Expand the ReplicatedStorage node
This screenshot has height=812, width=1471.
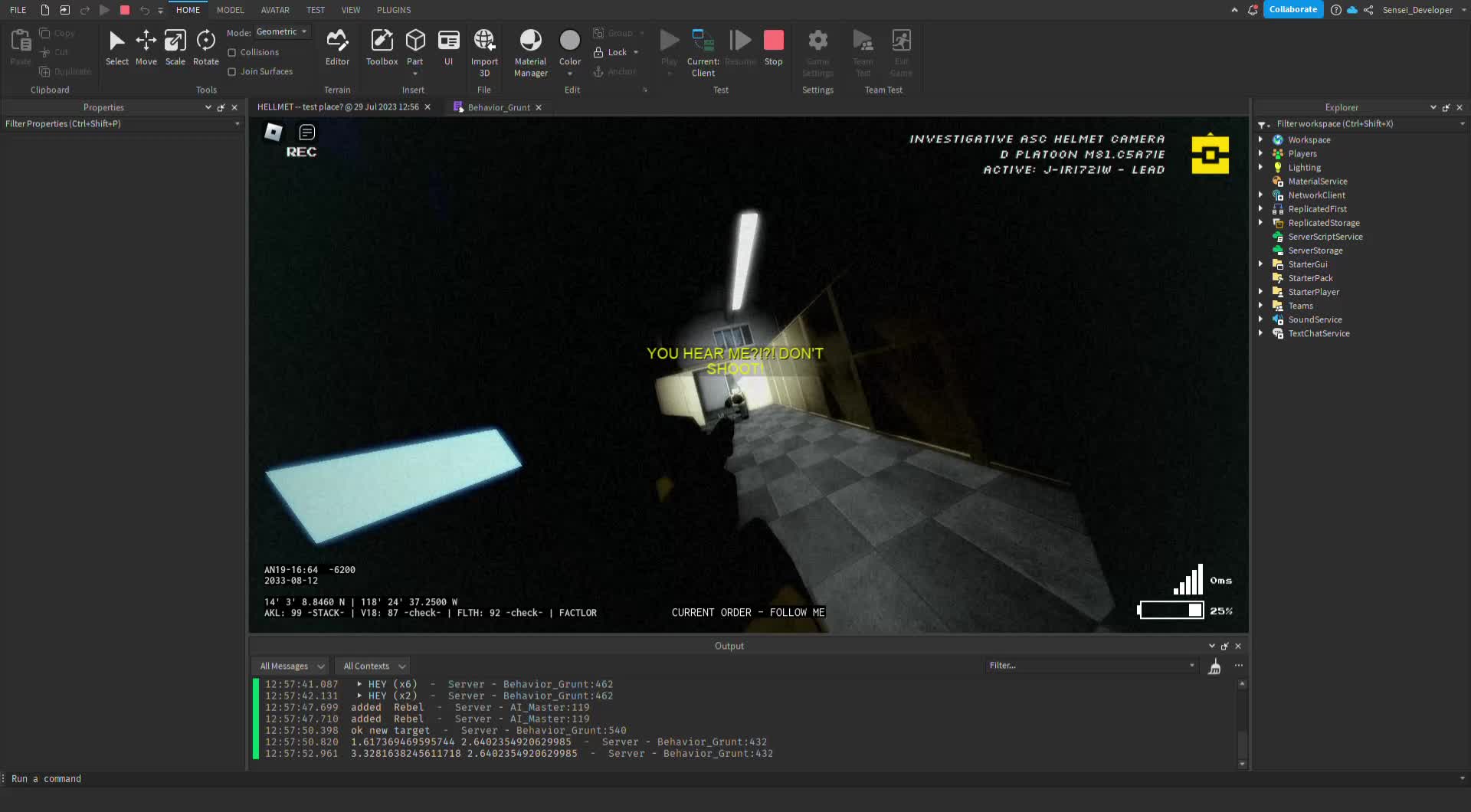[1260, 222]
